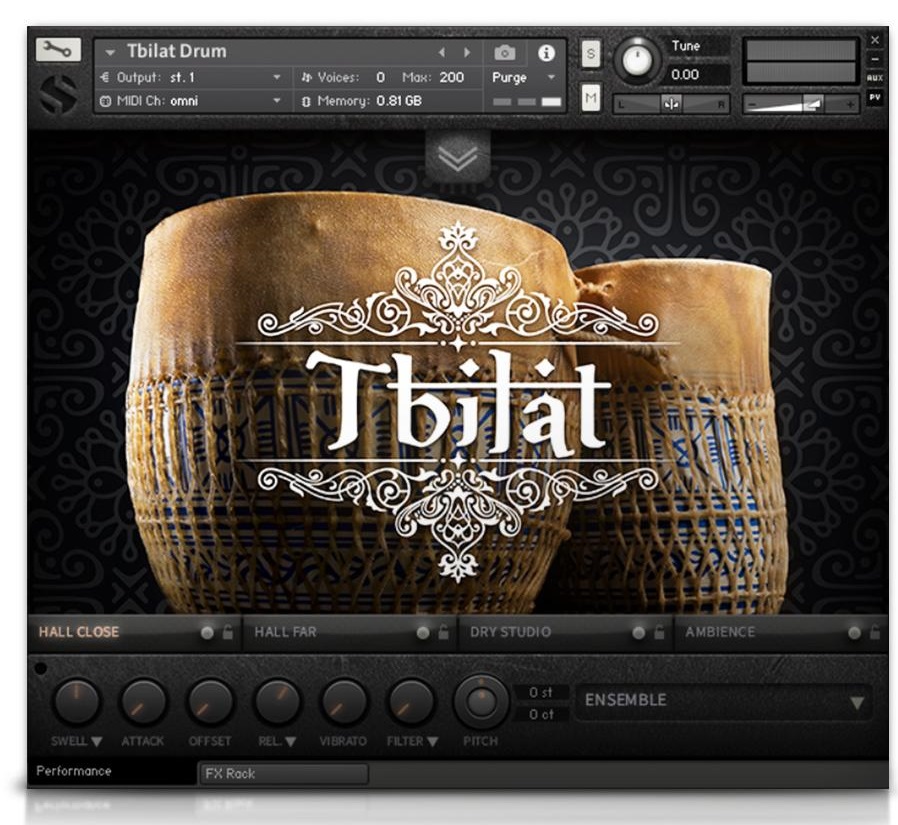Click the Output channel icon
The height and width of the screenshot is (825, 898).
click(x=105, y=77)
